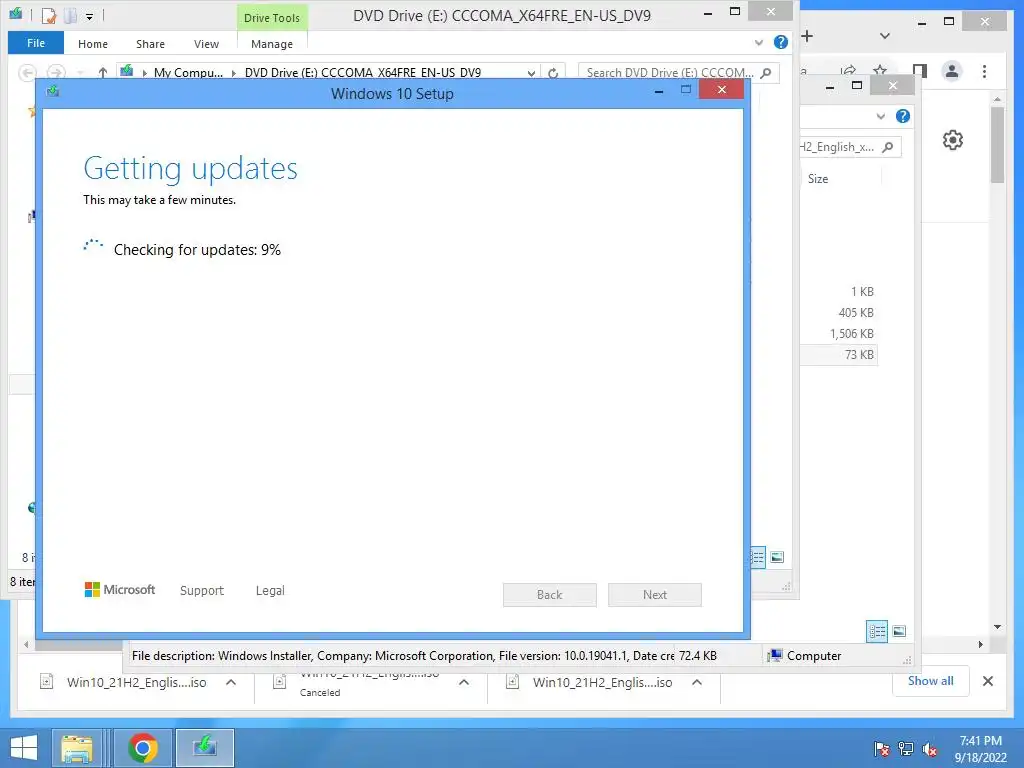Image resolution: width=1024 pixels, height=768 pixels.
Task: Open the View ribbon tab
Action: point(206,44)
